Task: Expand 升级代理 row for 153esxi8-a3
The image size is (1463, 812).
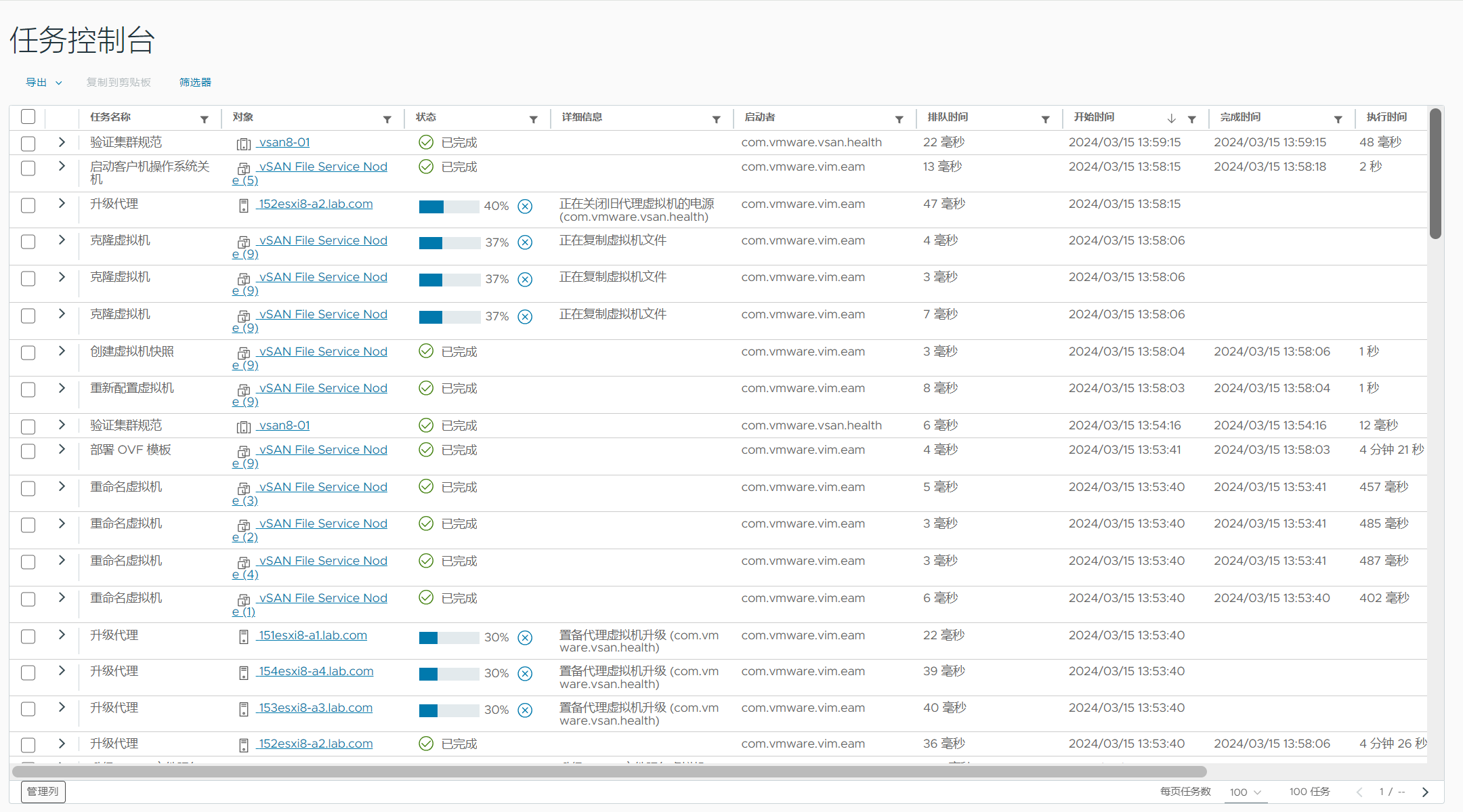Action: [x=62, y=707]
